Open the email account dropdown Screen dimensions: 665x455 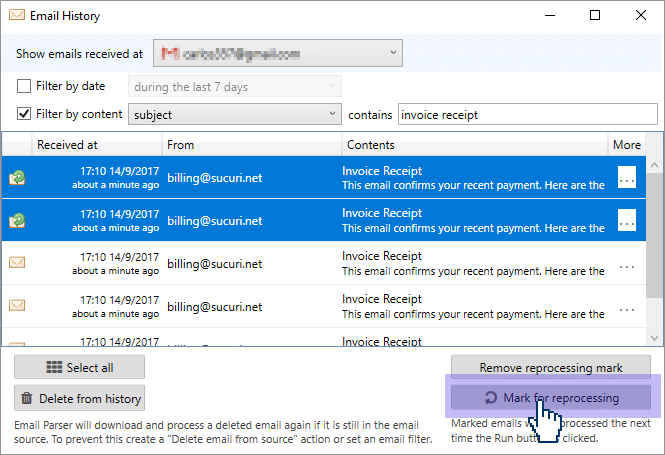[x=278, y=53]
